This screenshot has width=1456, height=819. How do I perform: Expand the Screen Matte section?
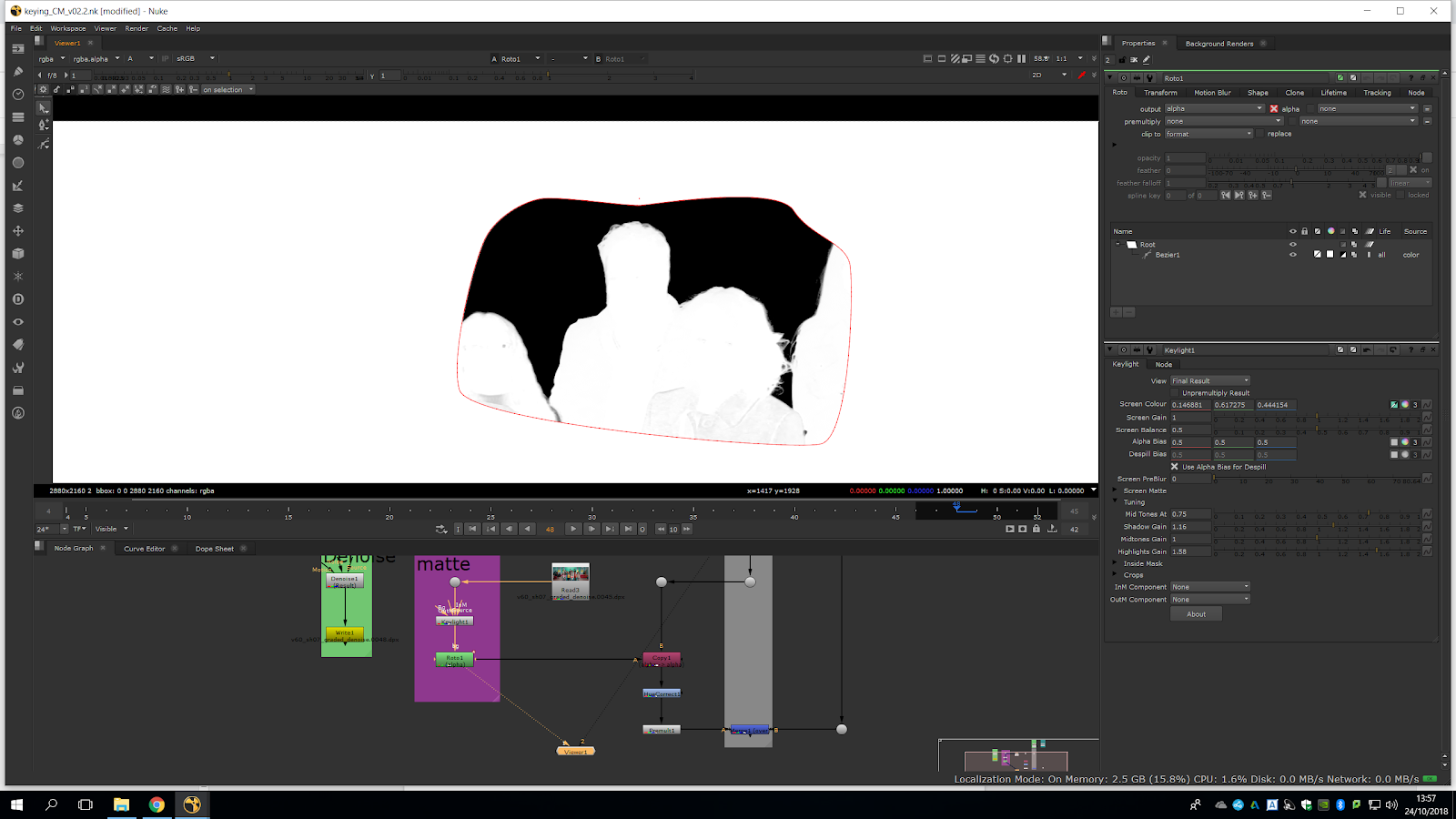click(x=1116, y=490)
